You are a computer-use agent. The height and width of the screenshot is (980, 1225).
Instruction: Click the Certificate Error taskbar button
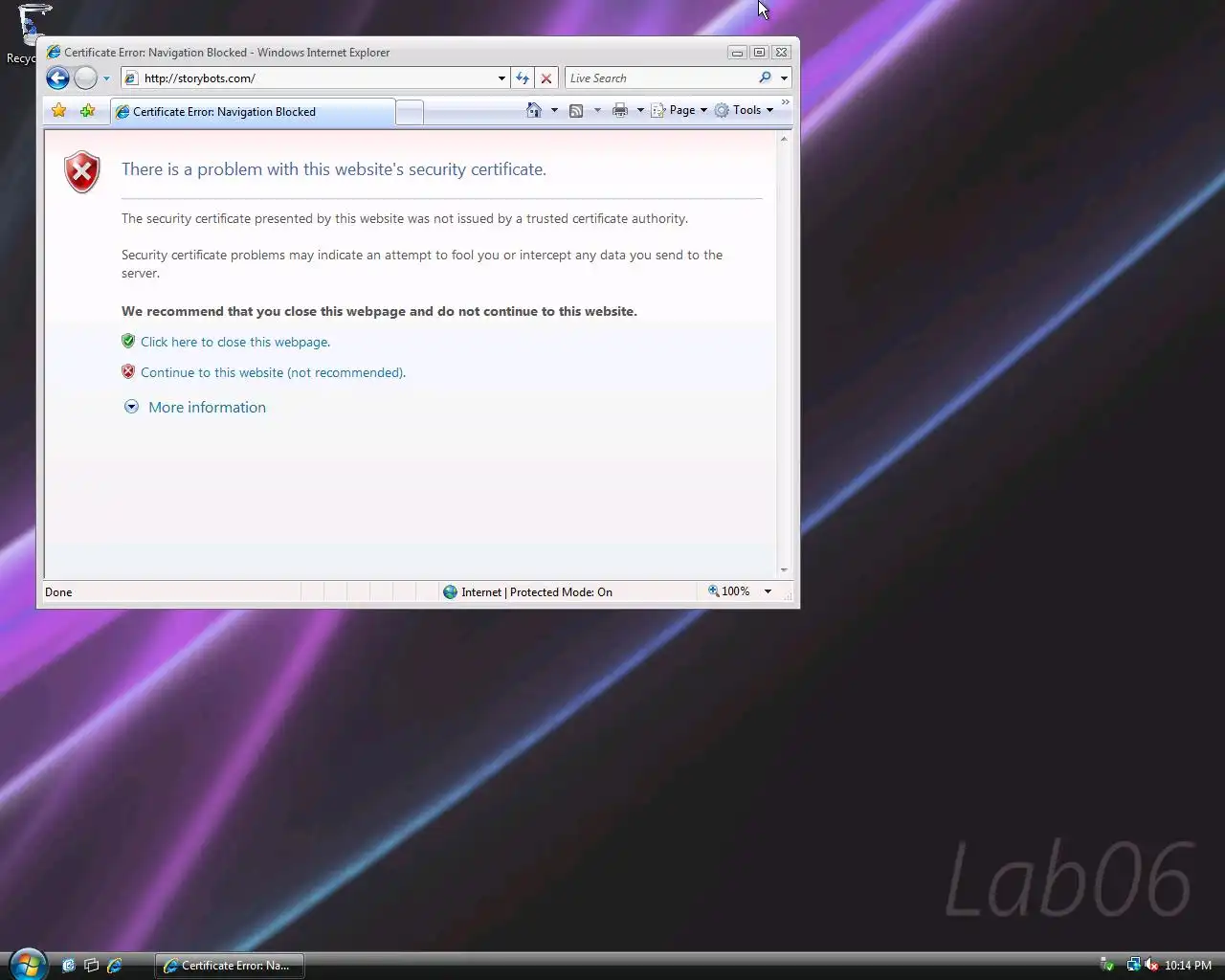click(x=230, y=966)
